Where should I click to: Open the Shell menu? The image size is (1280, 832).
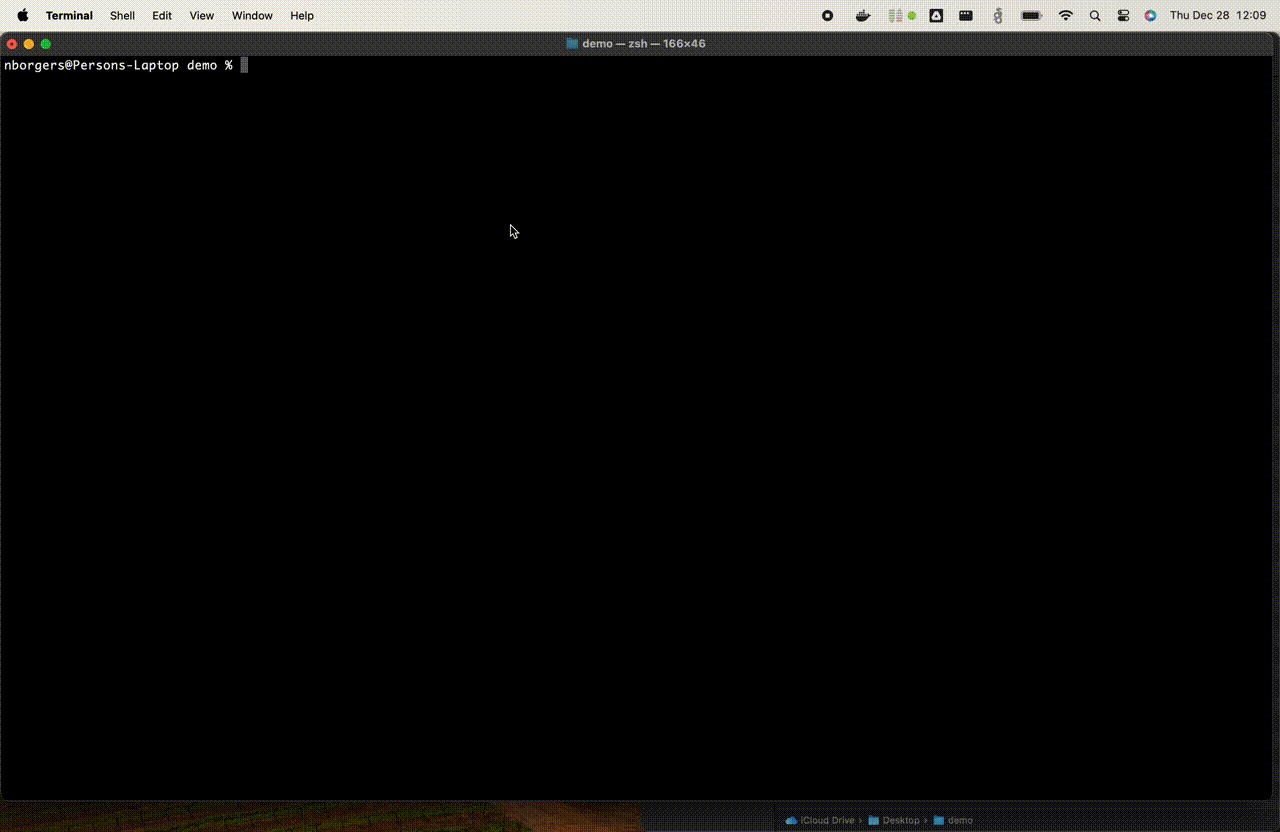pos(122,16)
